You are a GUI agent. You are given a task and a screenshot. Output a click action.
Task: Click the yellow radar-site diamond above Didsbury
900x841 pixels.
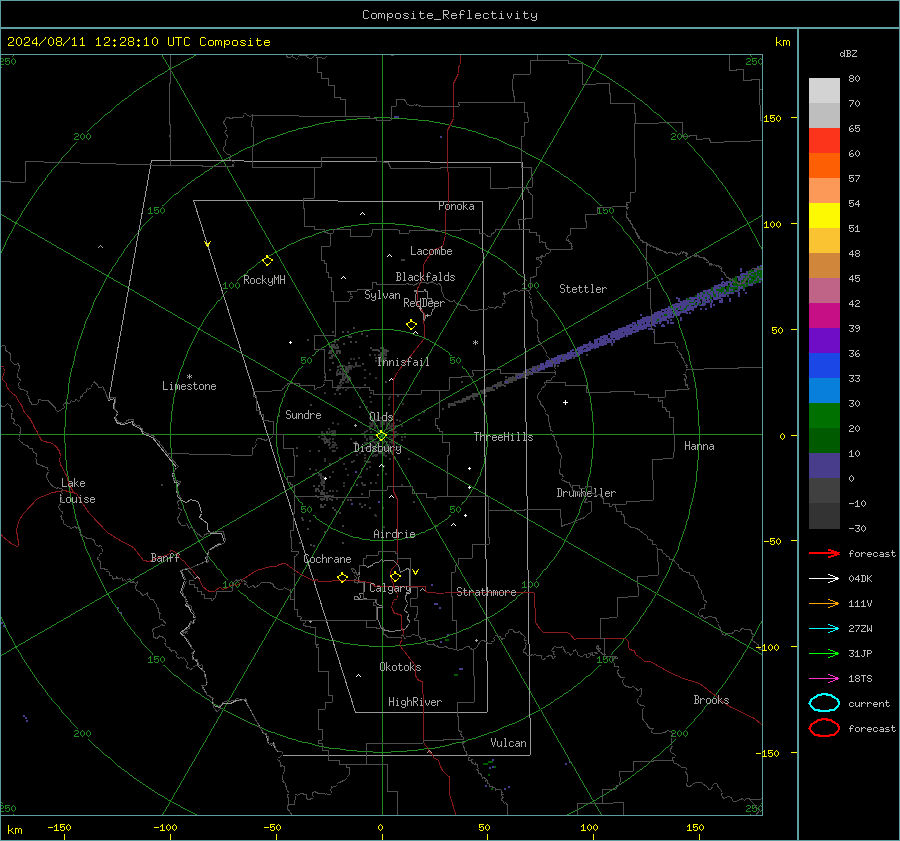(x=381, y=436)
